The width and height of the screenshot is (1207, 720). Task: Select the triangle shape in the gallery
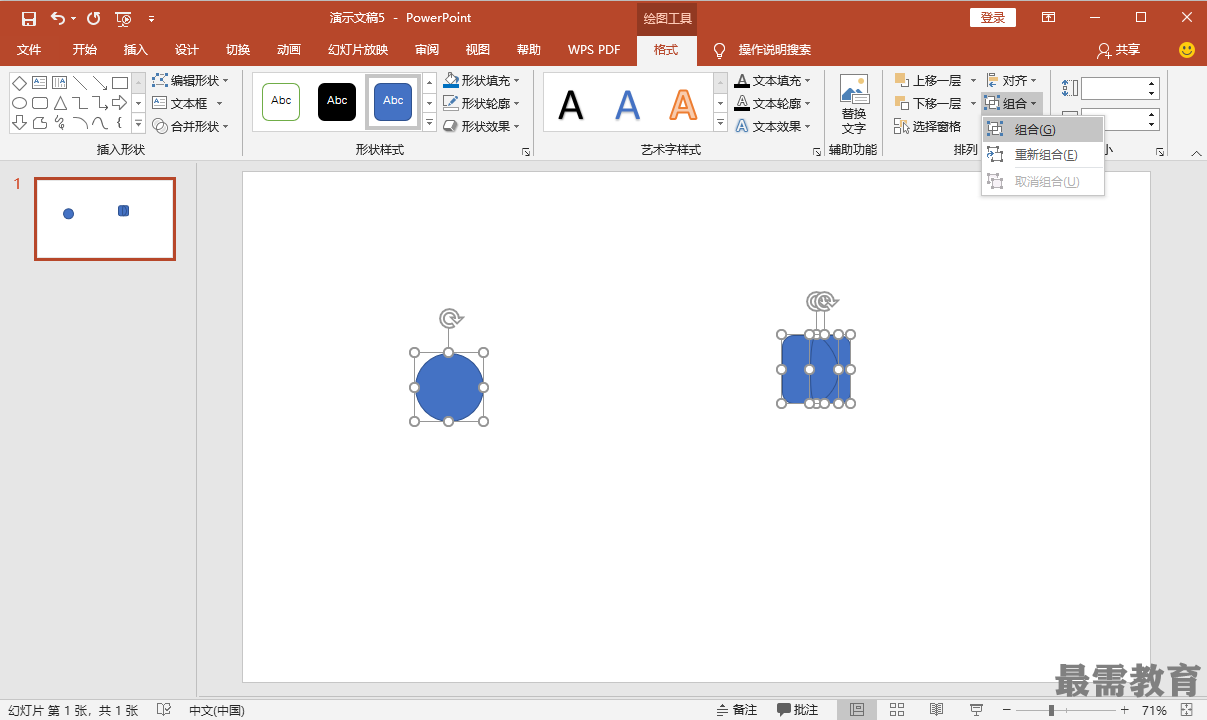click(60, 103)
